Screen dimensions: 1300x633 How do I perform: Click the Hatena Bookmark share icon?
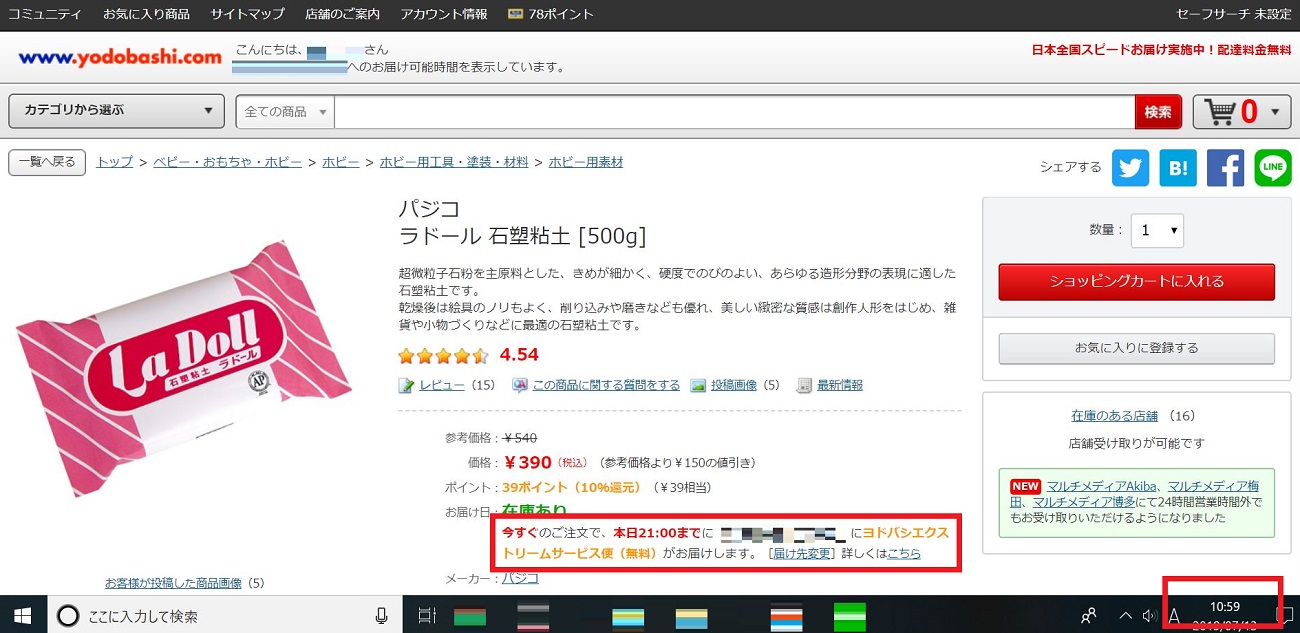[1178, 168]
